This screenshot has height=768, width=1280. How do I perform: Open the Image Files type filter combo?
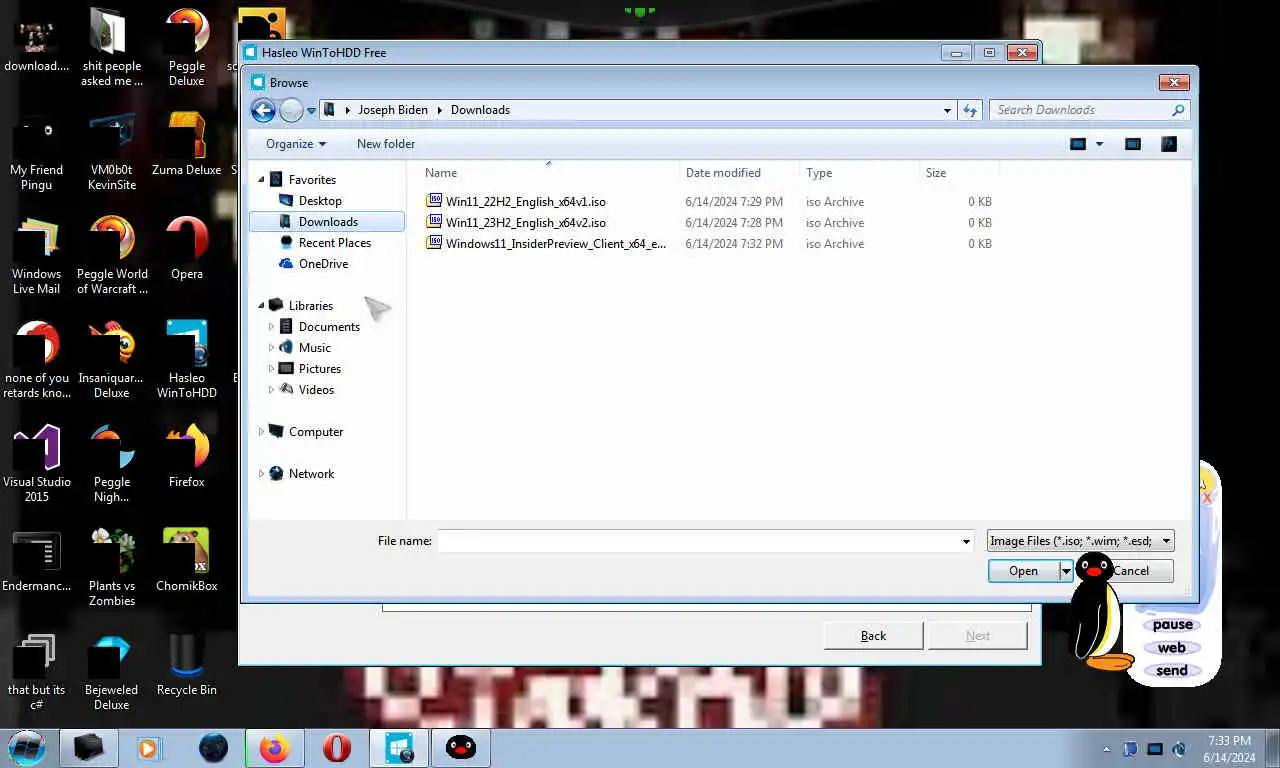1080,541
